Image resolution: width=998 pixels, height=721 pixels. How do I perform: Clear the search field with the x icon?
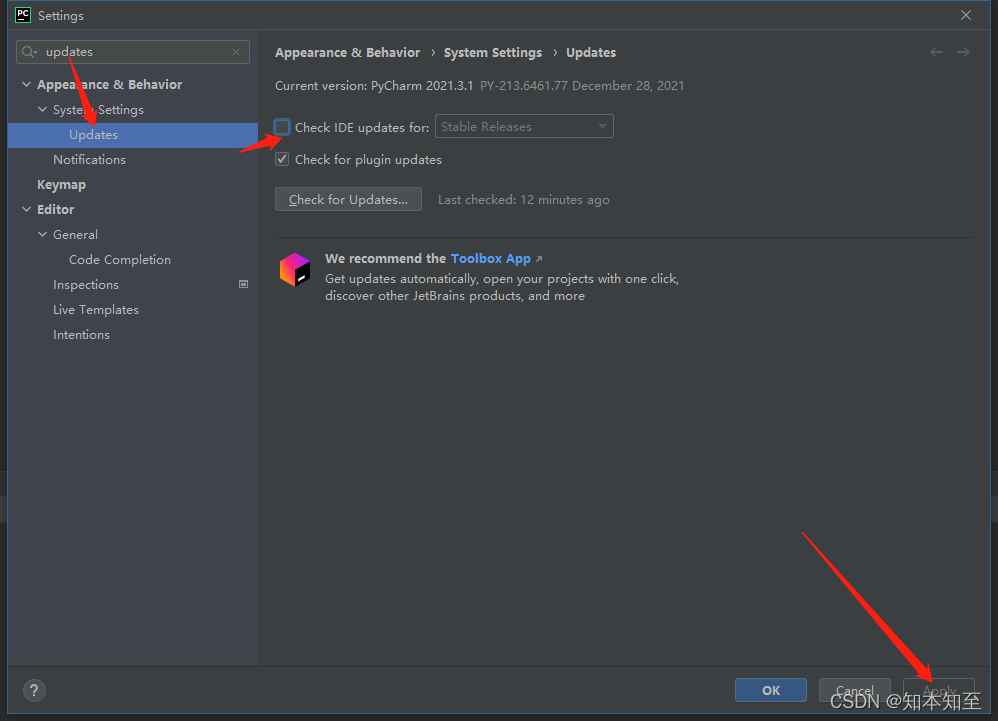(236, 52)
